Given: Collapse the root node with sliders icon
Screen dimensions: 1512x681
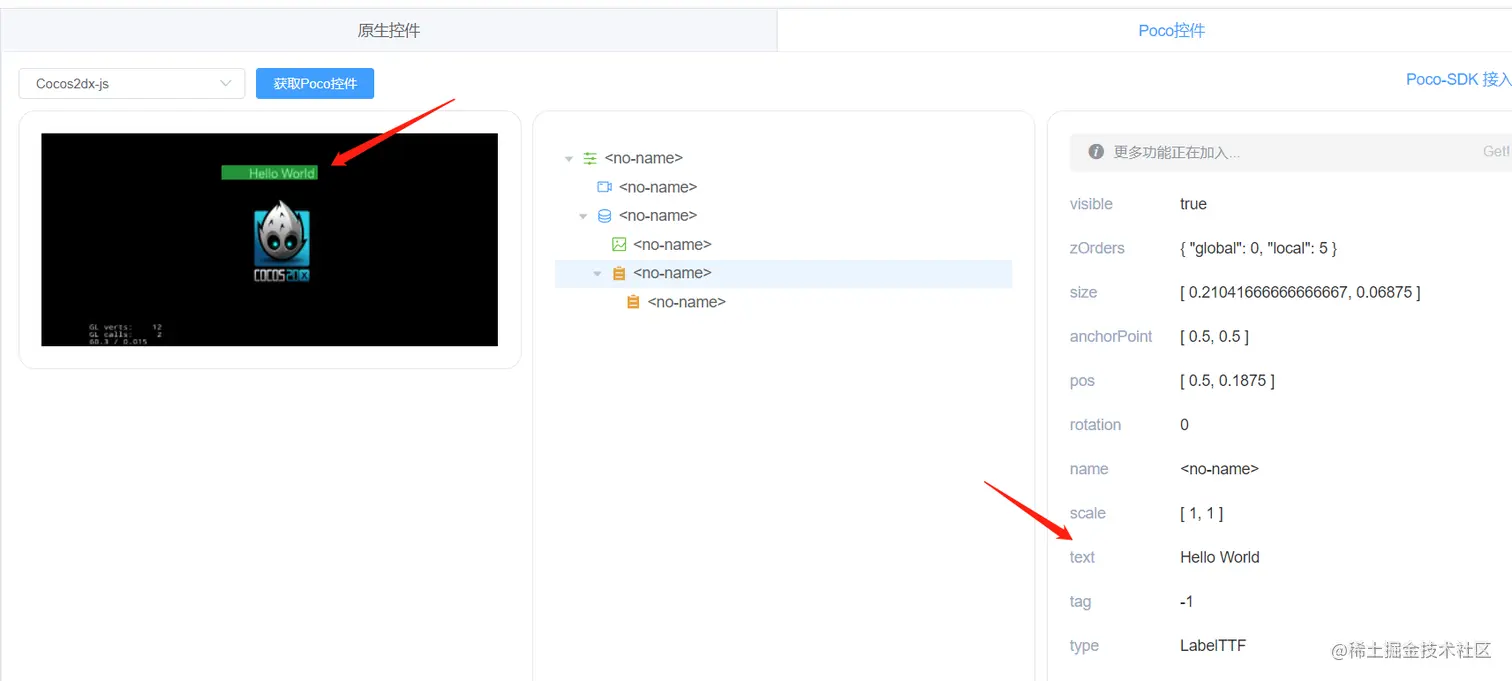Looking at the screenshot, I should pyautogui.click(x=569, y=158).
